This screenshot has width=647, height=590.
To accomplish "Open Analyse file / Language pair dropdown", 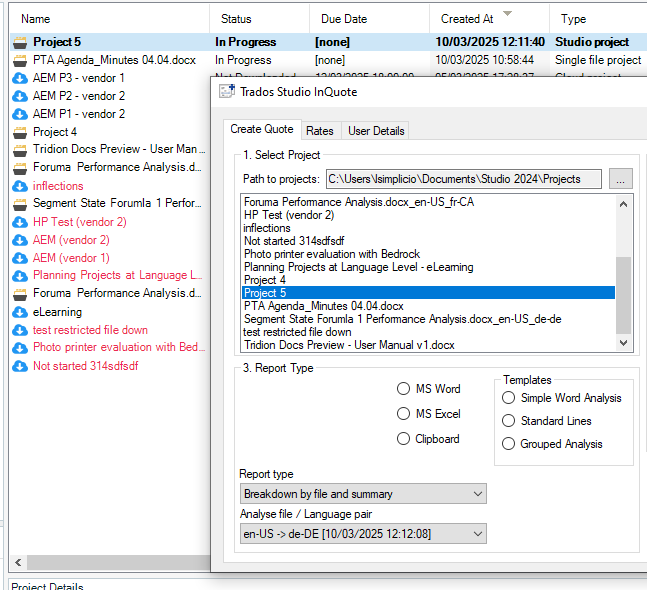I will [363, 534].
